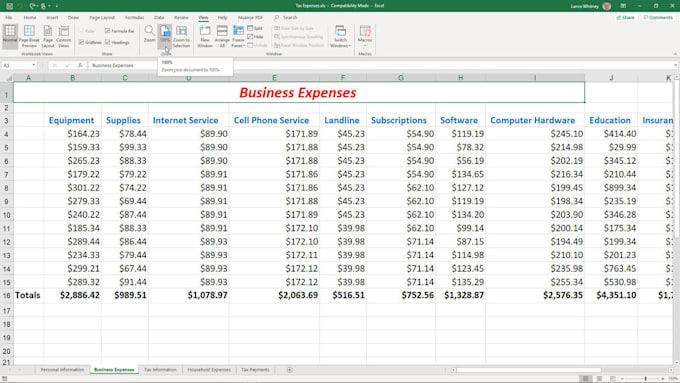Select Equipment total $2,886.42 cell
680x383 pixels.
(x=72, y=295)
